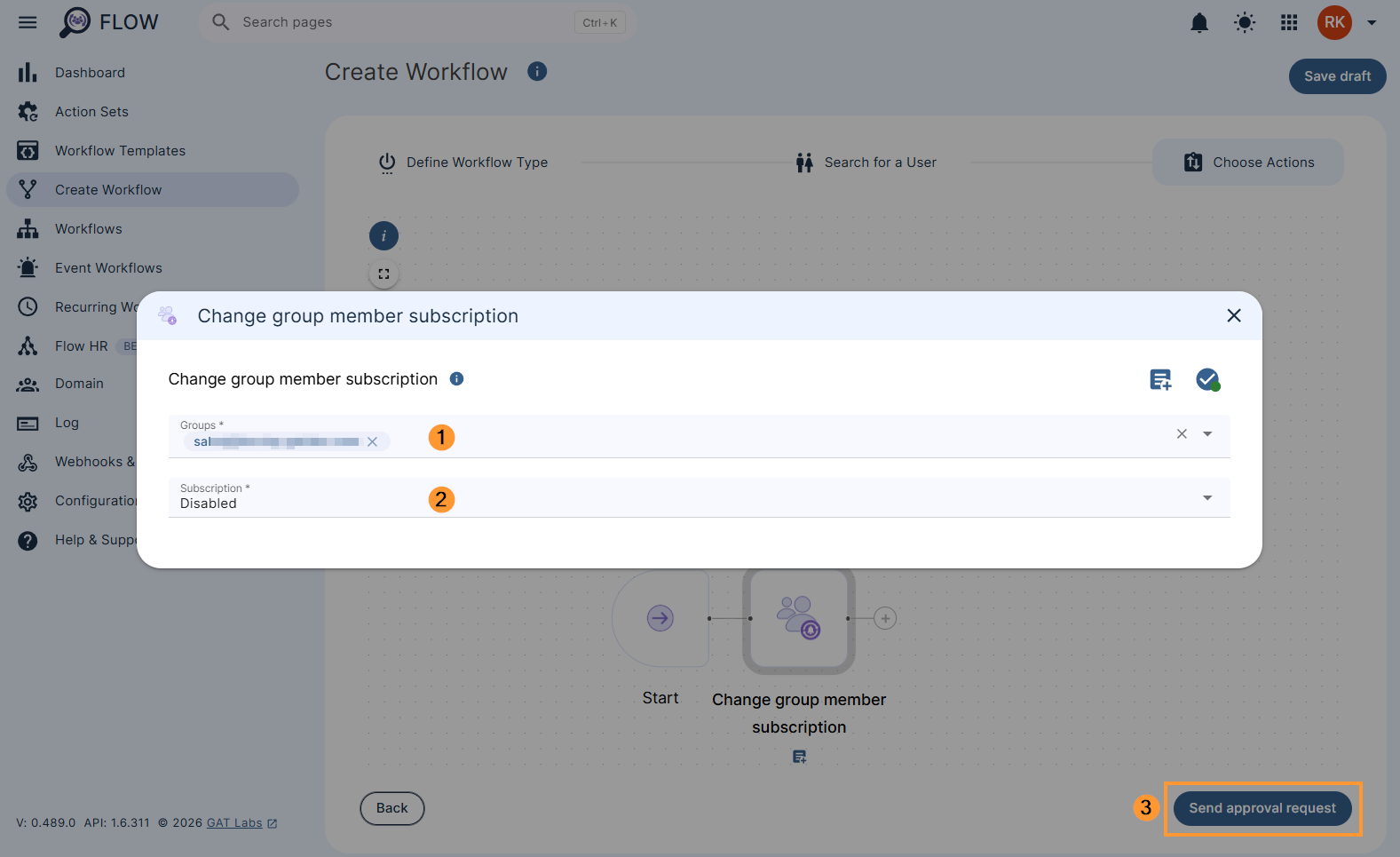Viewport: 1400px width, 857px height.
Task: Click the Domain people icon
Action: pyautogui.click(x=28, y=384)
